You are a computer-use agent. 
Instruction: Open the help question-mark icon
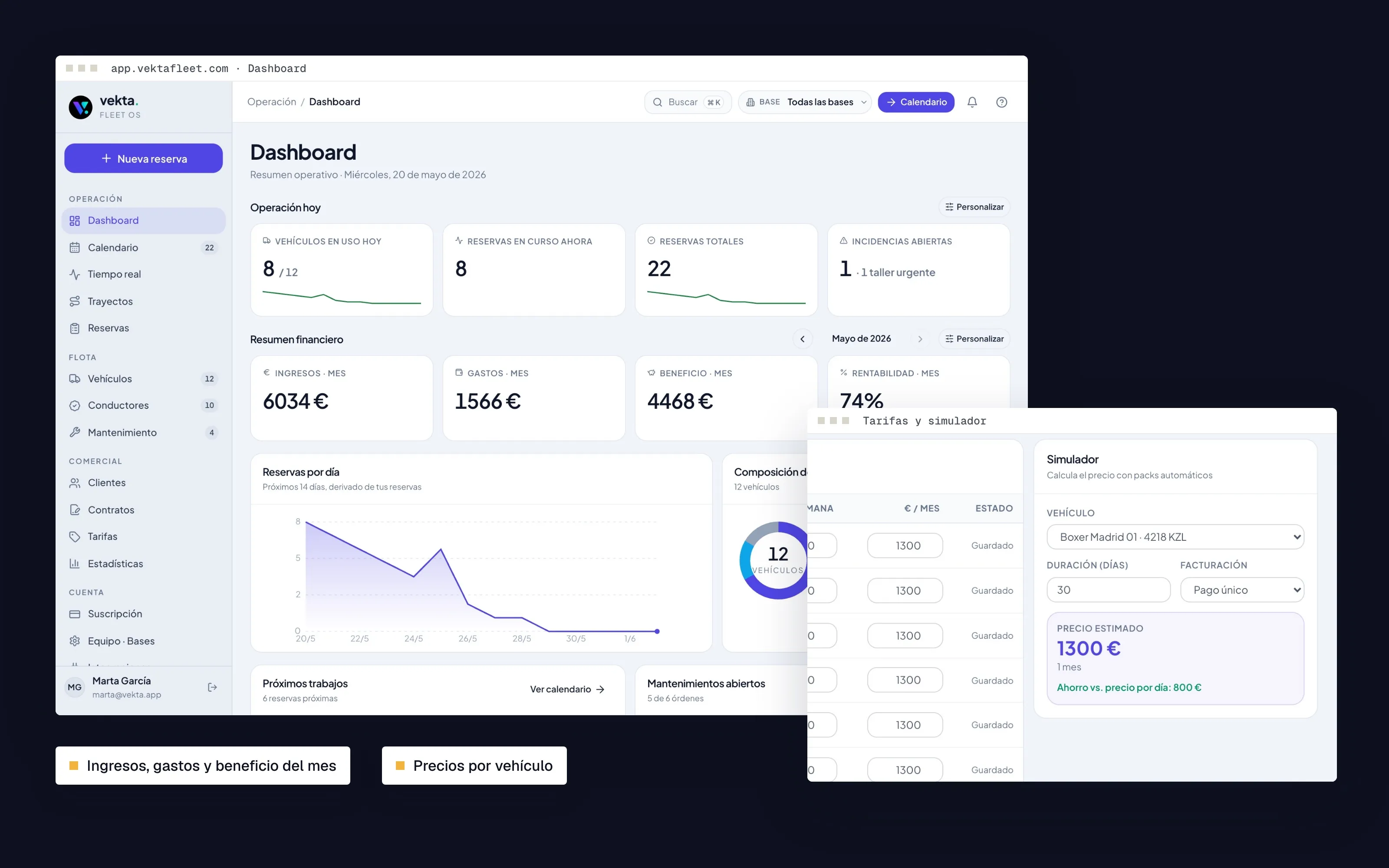(1001, 102)
